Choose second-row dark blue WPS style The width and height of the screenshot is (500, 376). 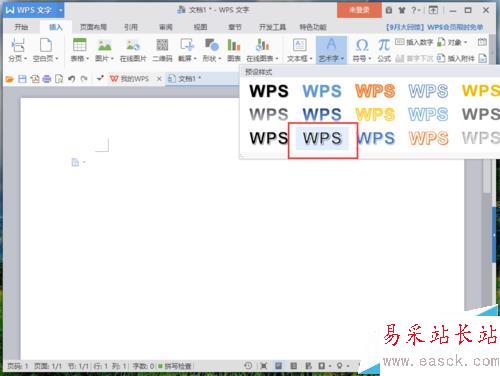322,114
